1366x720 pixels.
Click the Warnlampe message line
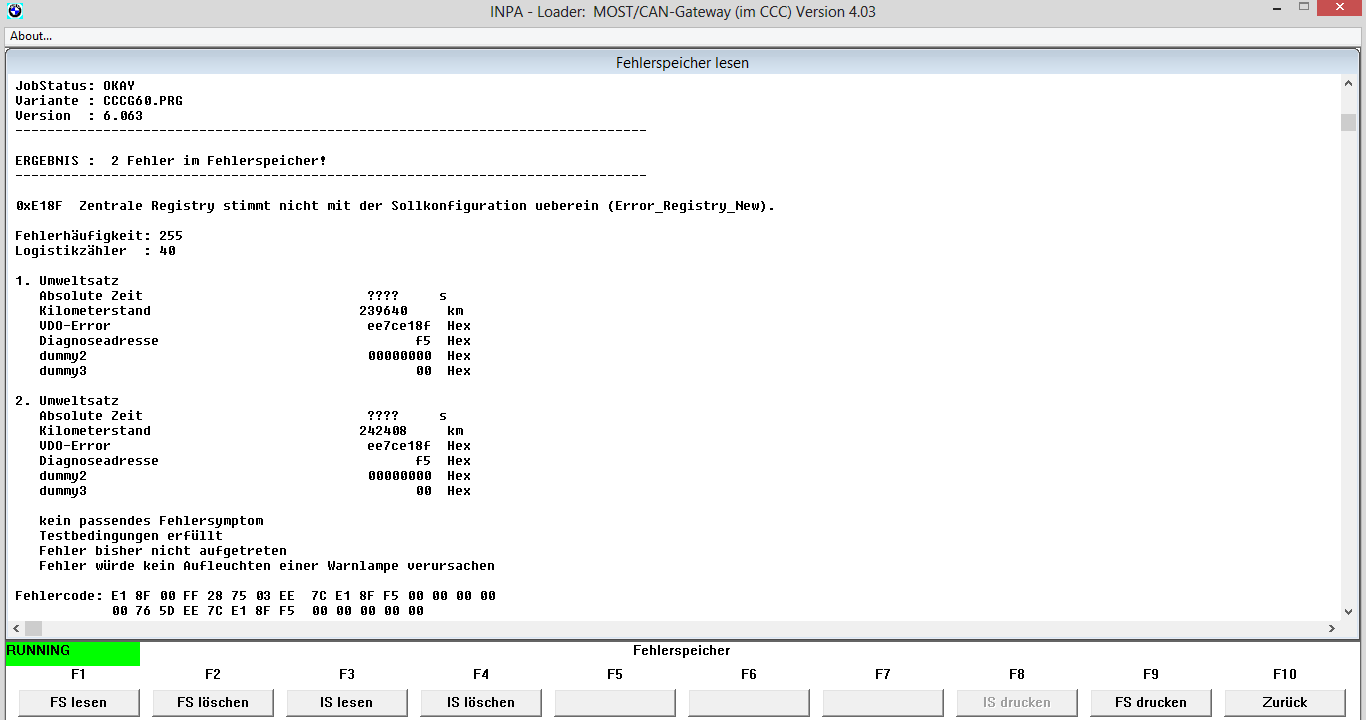(267, 566)
